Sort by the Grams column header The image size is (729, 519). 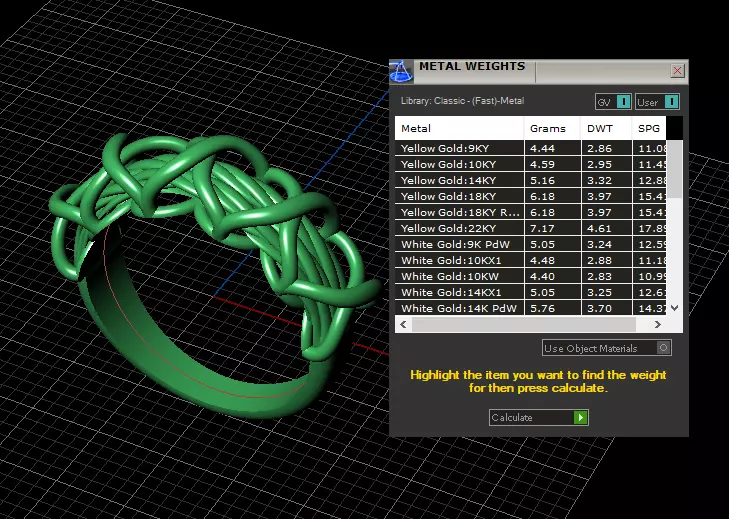pos(552,128)
